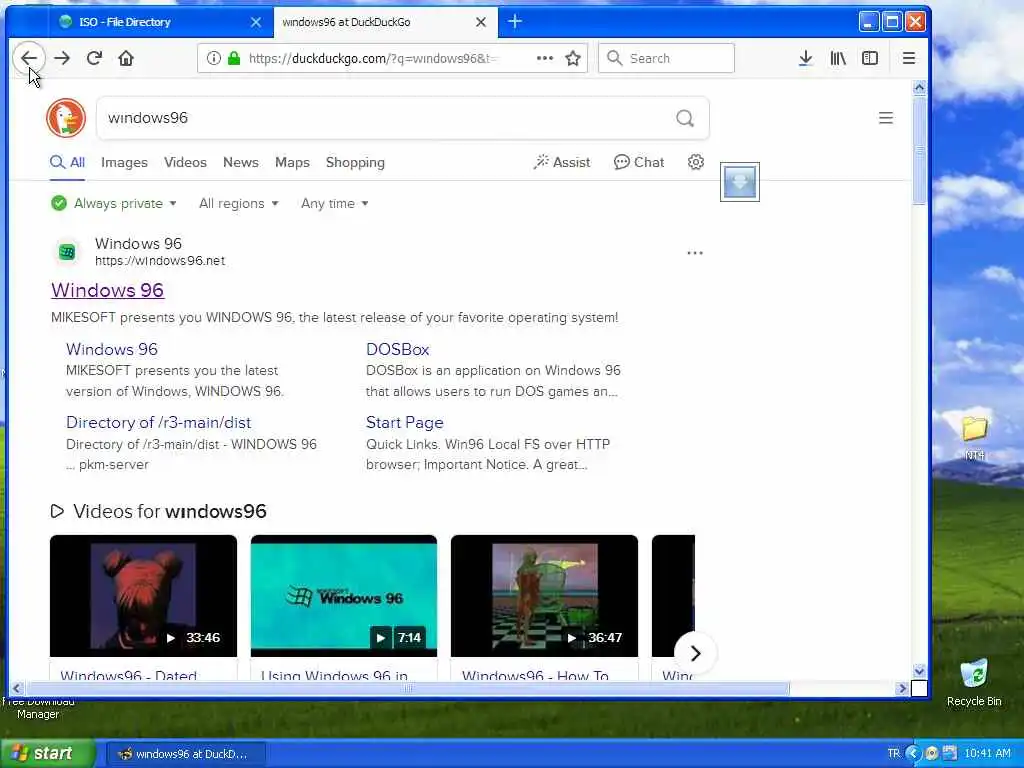Open the Firefox hamburger menu
Viewport: 1024px width, 768px height.
[908, 58]
